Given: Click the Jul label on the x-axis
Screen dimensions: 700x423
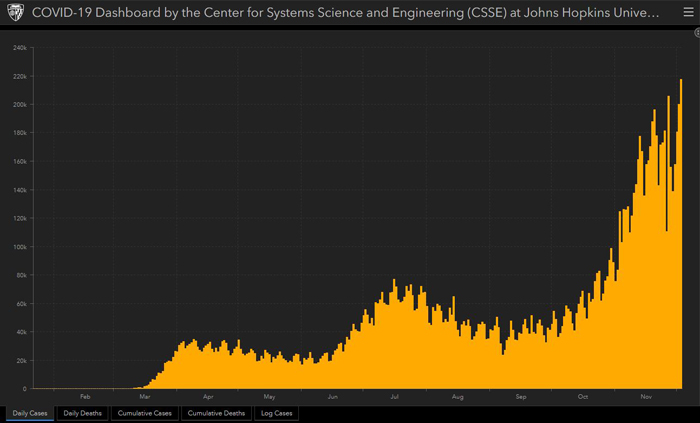Looking at the screenshot, I should 395,397.
